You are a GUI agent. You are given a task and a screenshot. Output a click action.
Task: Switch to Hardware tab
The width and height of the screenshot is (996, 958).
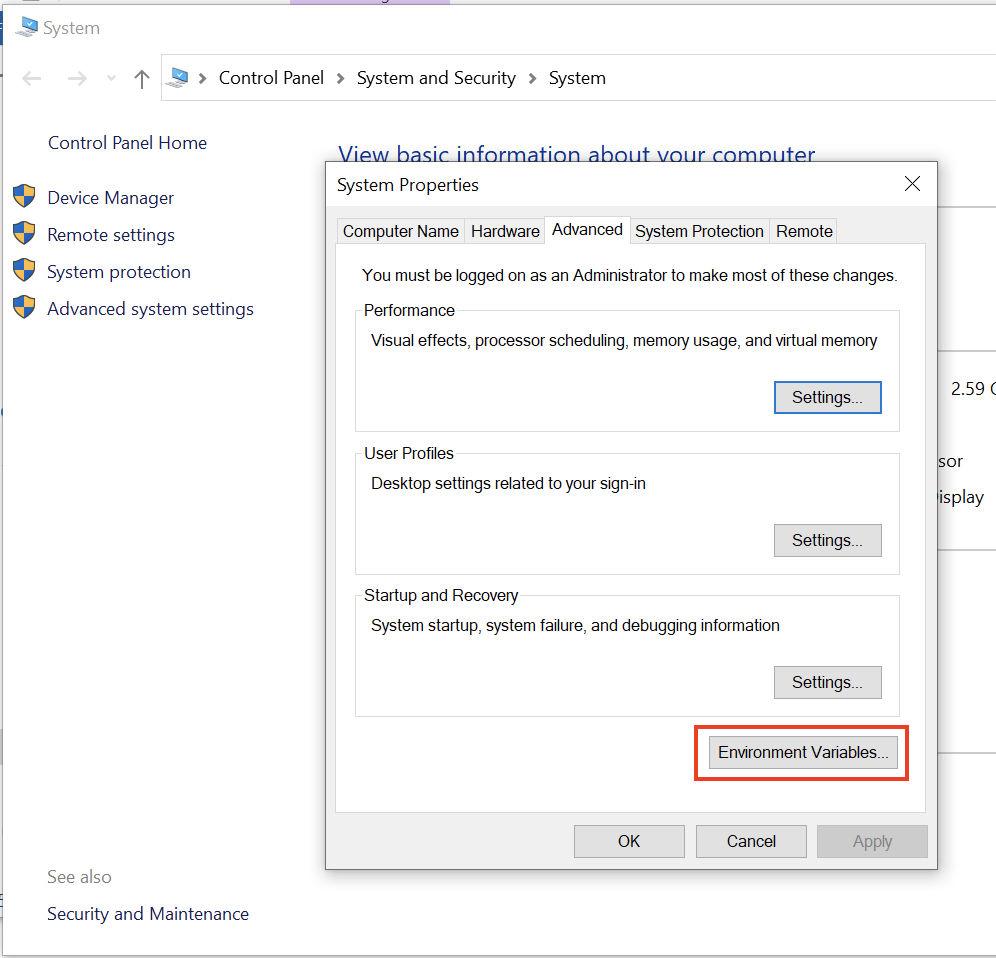pos(506,231)
